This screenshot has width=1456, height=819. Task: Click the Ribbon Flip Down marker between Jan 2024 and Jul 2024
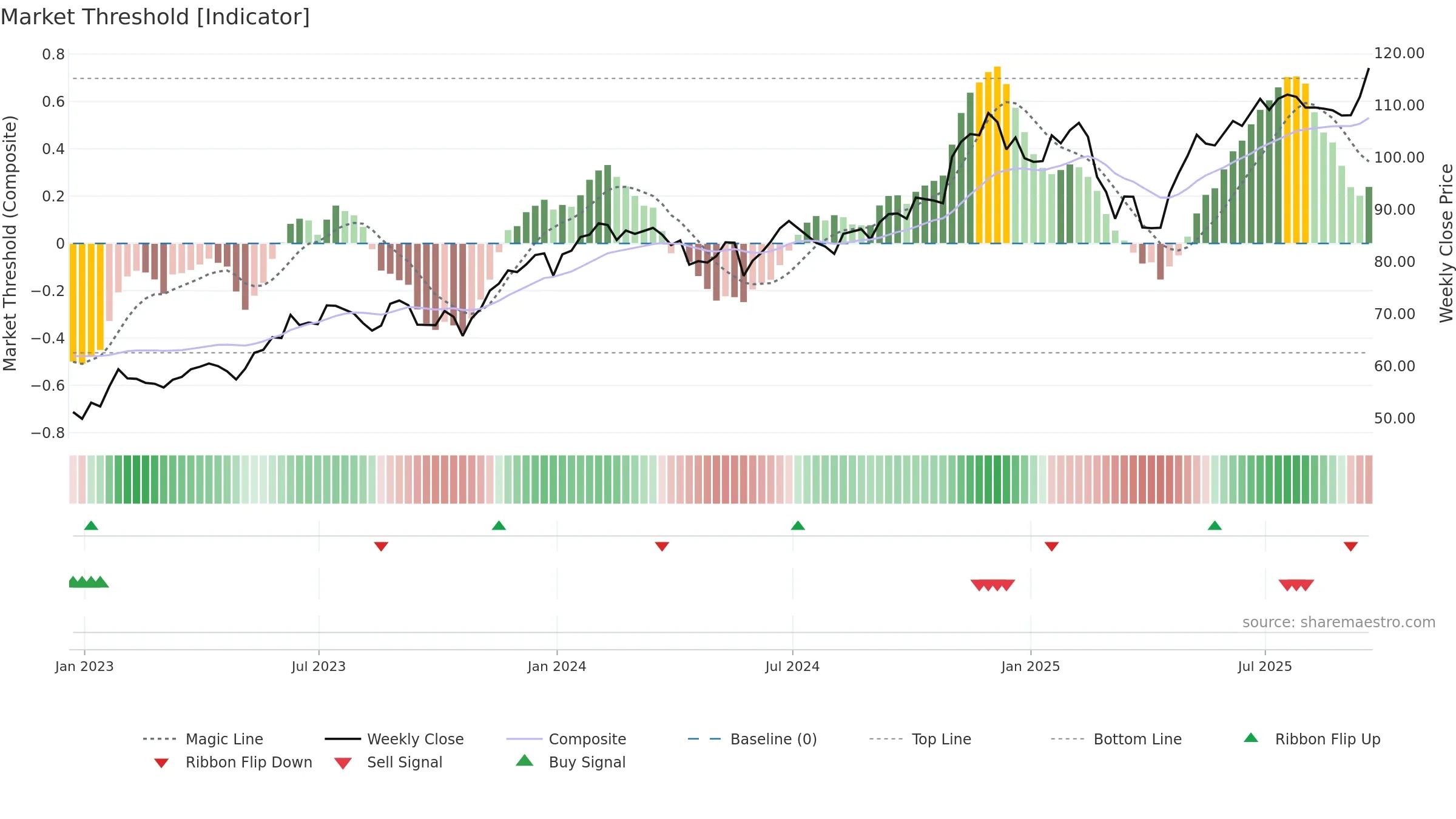[662, 547]
